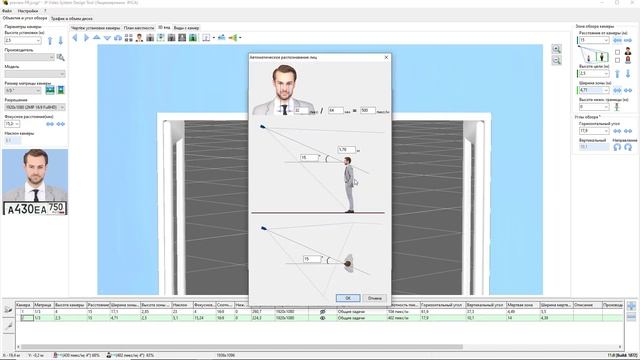The width and height of the screenshot is (640, 360).
Task: Click the pixels-per-meter result field showing 500
Action: (x=368, y=110)
